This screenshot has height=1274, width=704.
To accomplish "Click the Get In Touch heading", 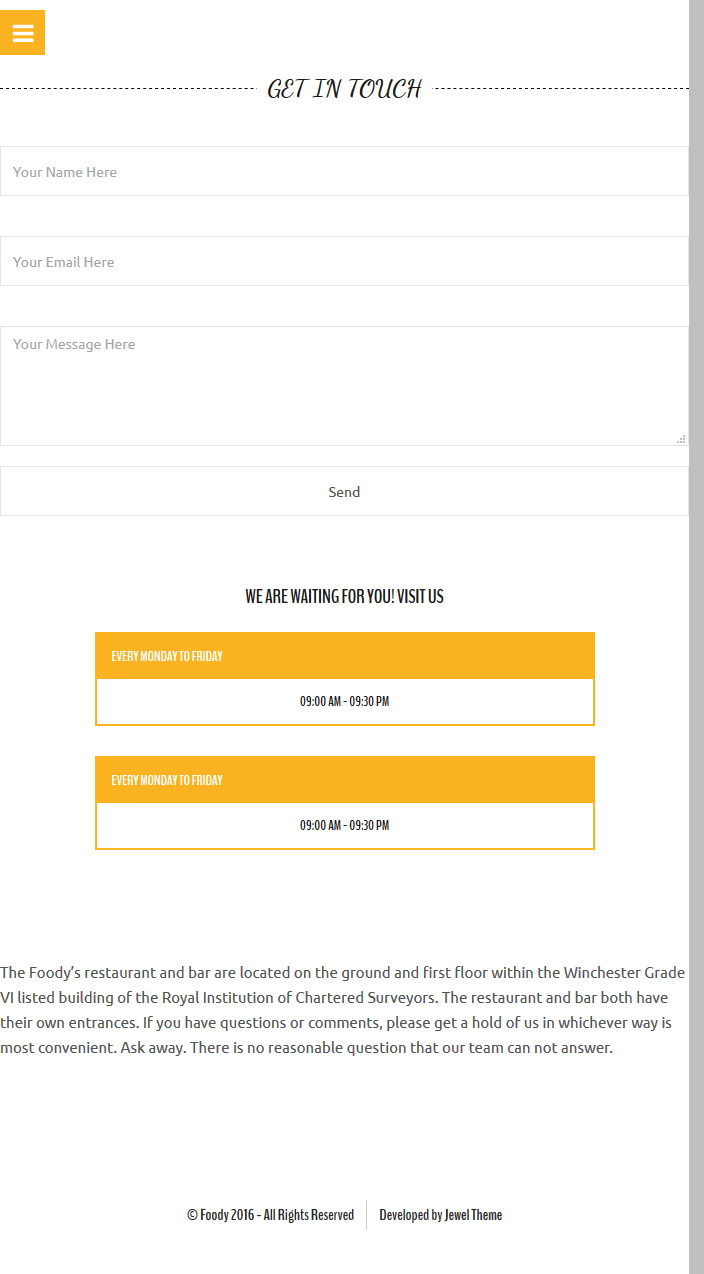I will pyautogui.click(x=344, y=88).
